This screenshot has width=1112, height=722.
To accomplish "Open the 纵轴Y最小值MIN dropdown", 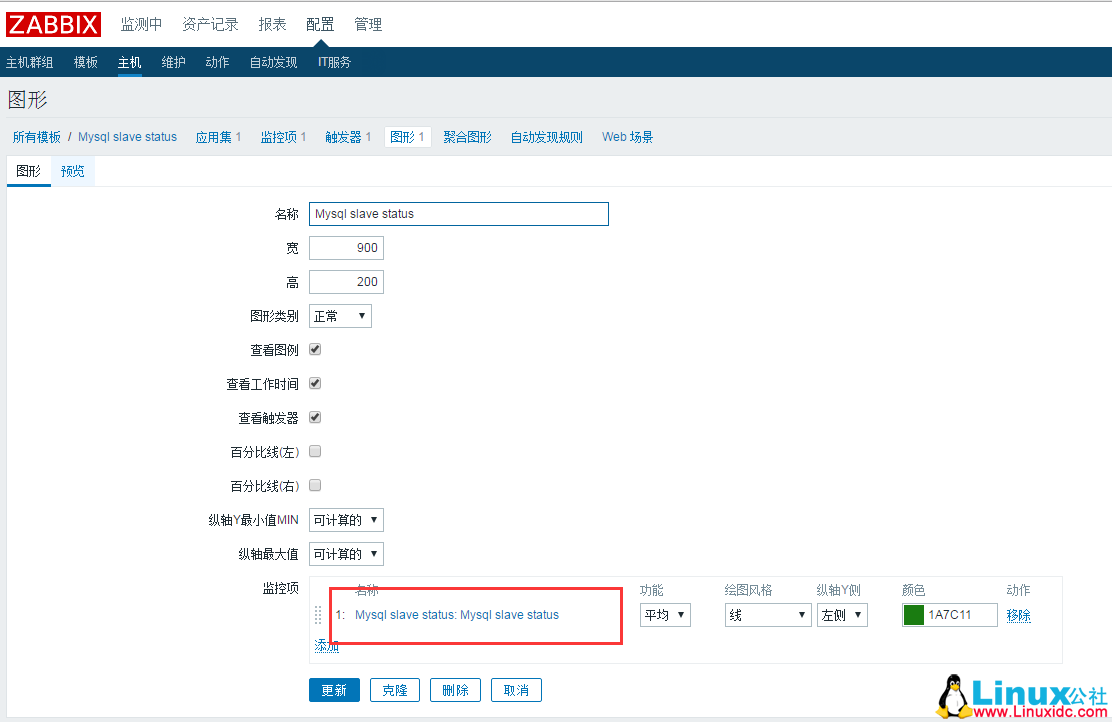I will click(x=345, y=519).
